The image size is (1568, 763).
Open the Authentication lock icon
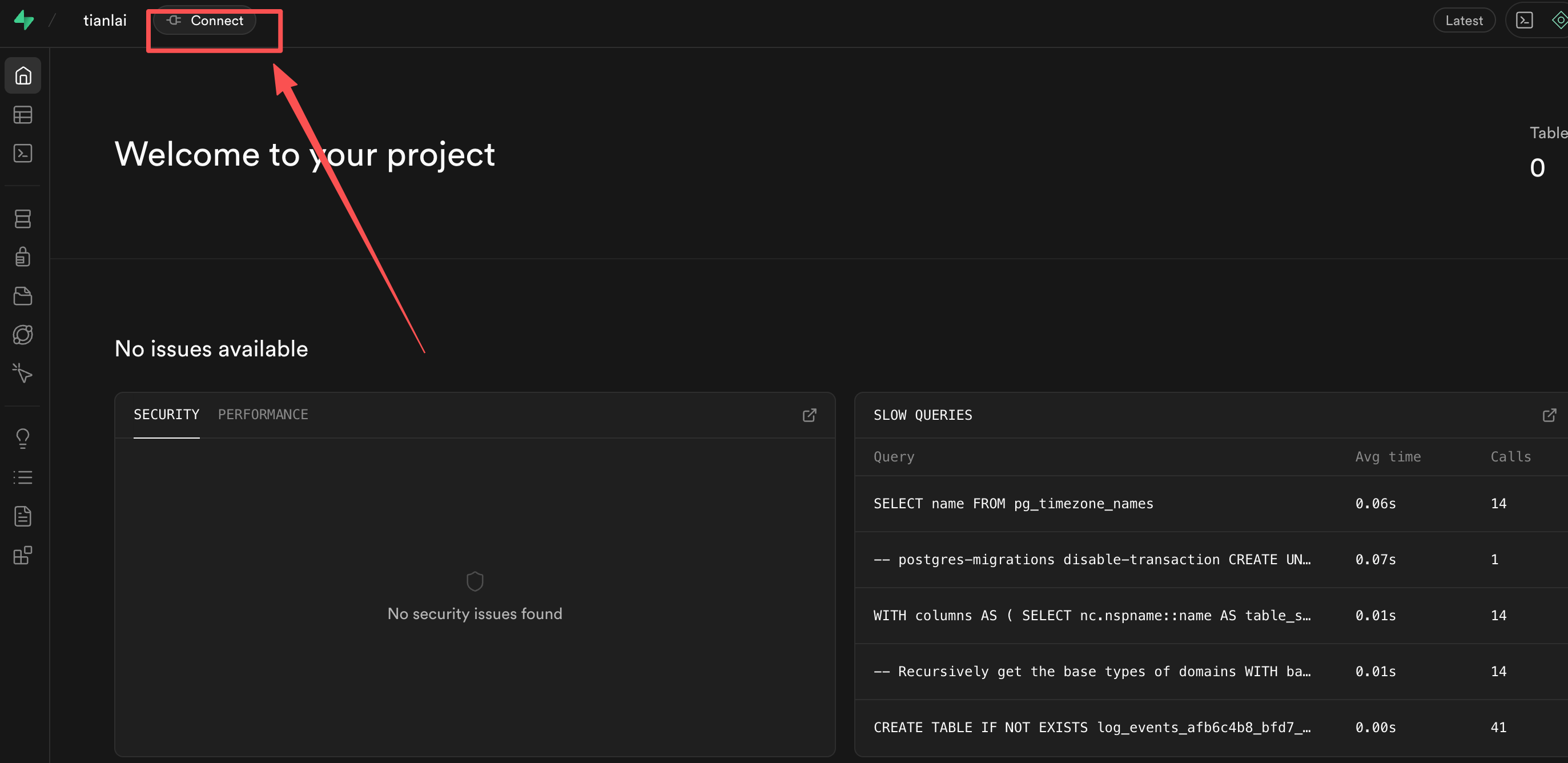coord(22,257)
